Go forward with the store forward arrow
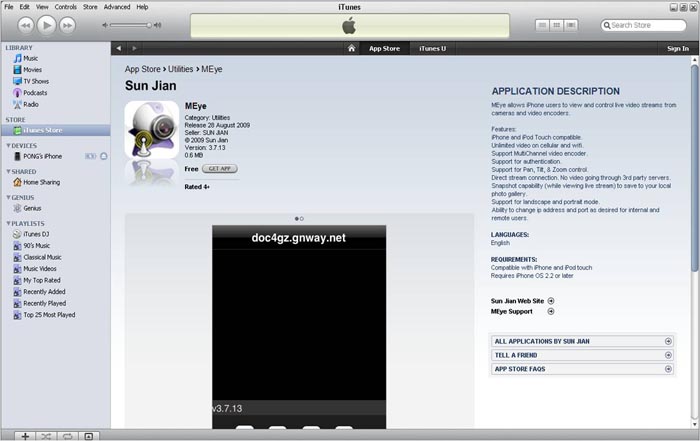700x441 pixels. tap(134, 48)
